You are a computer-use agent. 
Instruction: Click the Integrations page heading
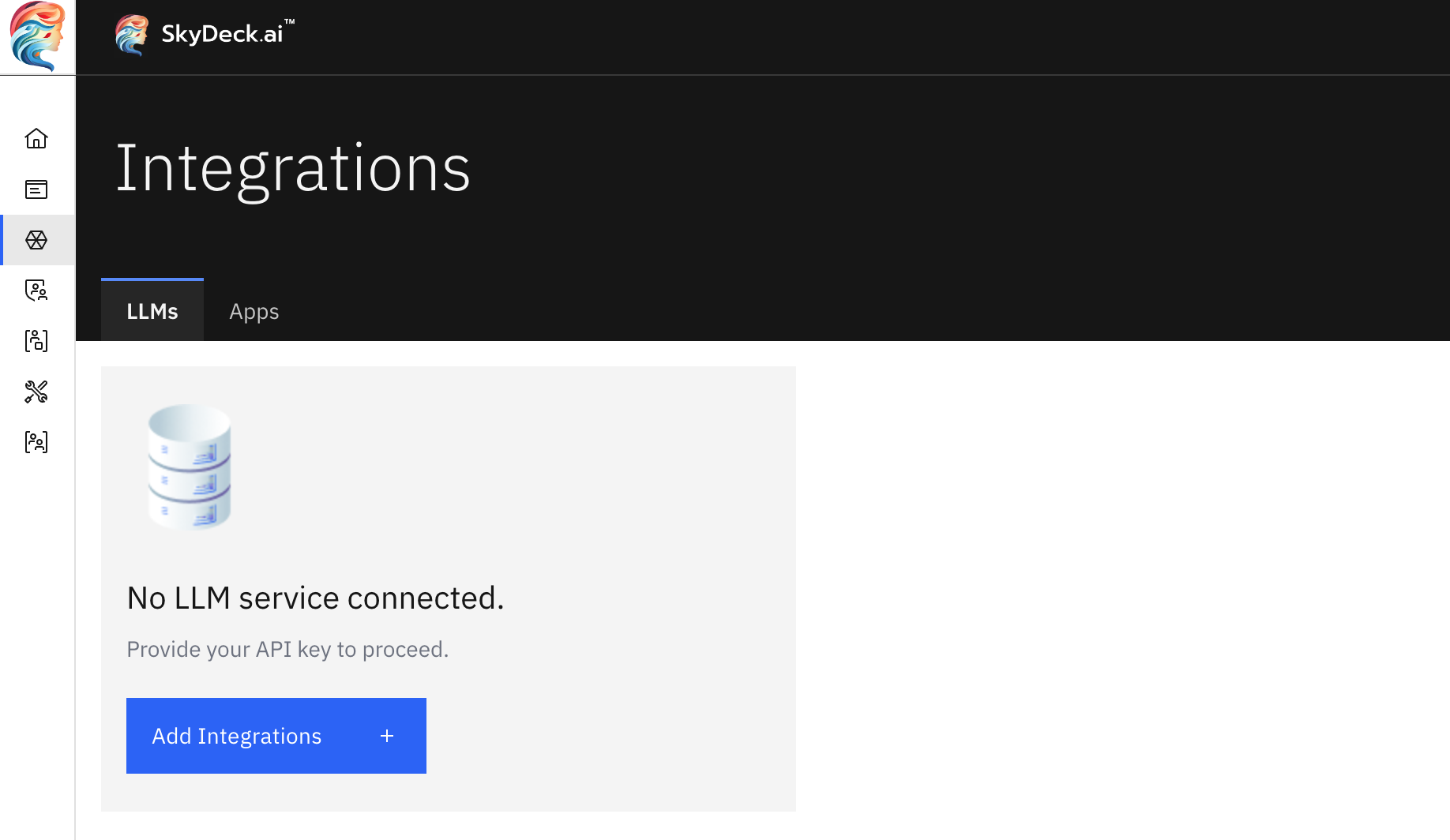tap(294, 168)
